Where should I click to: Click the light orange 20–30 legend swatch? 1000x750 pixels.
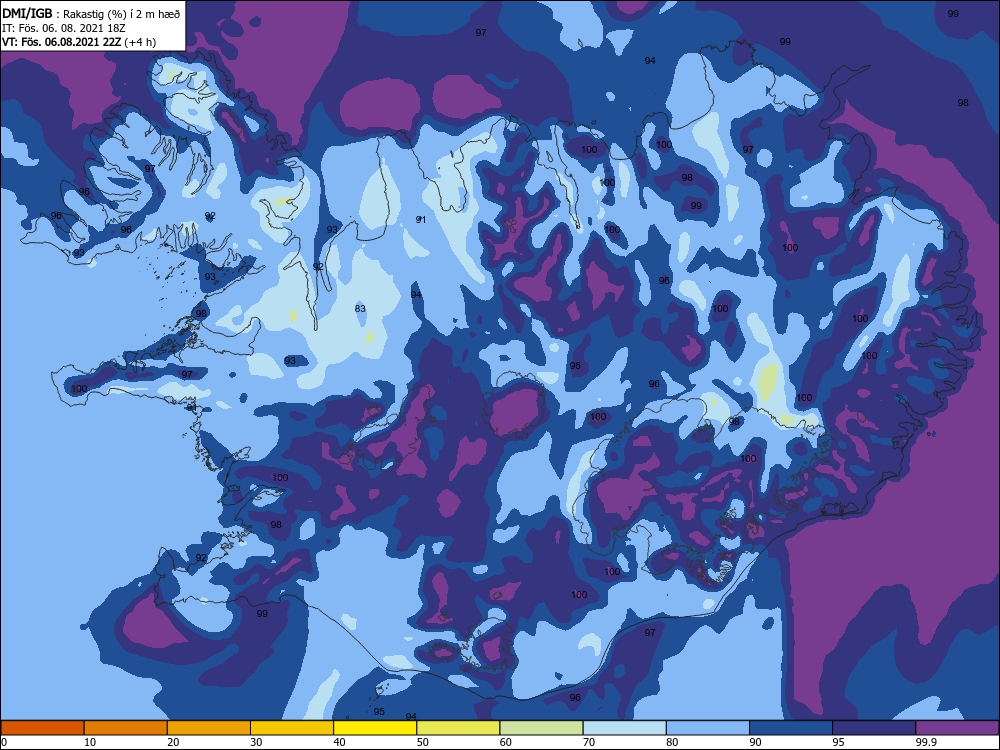[209, 728]
